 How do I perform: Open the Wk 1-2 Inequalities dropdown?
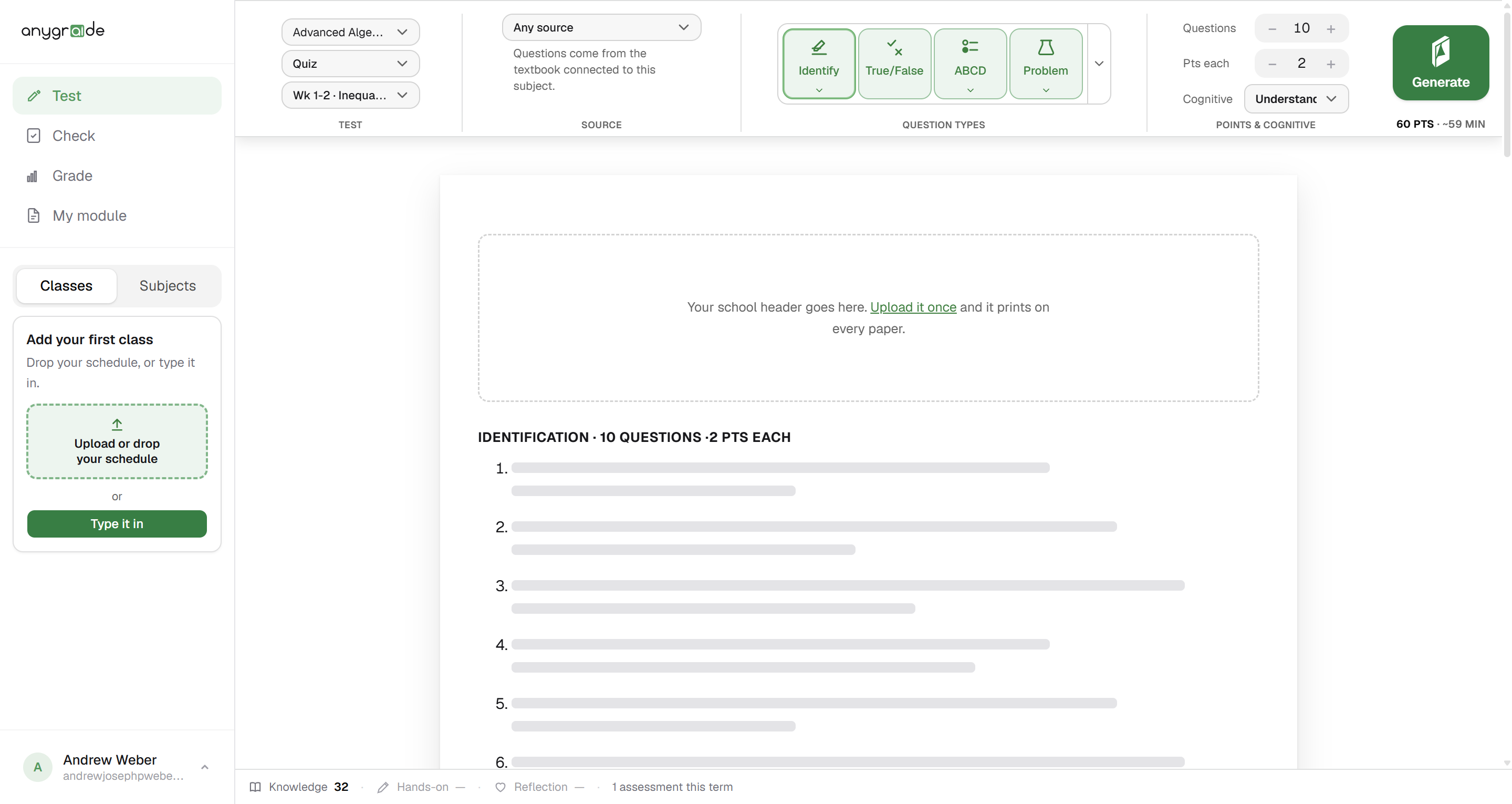pos(350,95)
